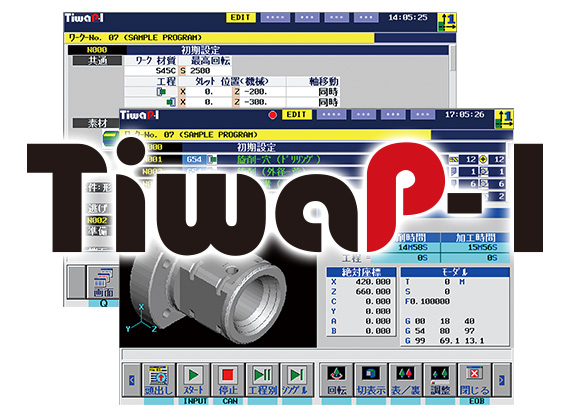The width and height of the screenshot is (568, 420).
Task: Click the **** status box in front window
Action: pyautogui.click(x=331, y=115)
